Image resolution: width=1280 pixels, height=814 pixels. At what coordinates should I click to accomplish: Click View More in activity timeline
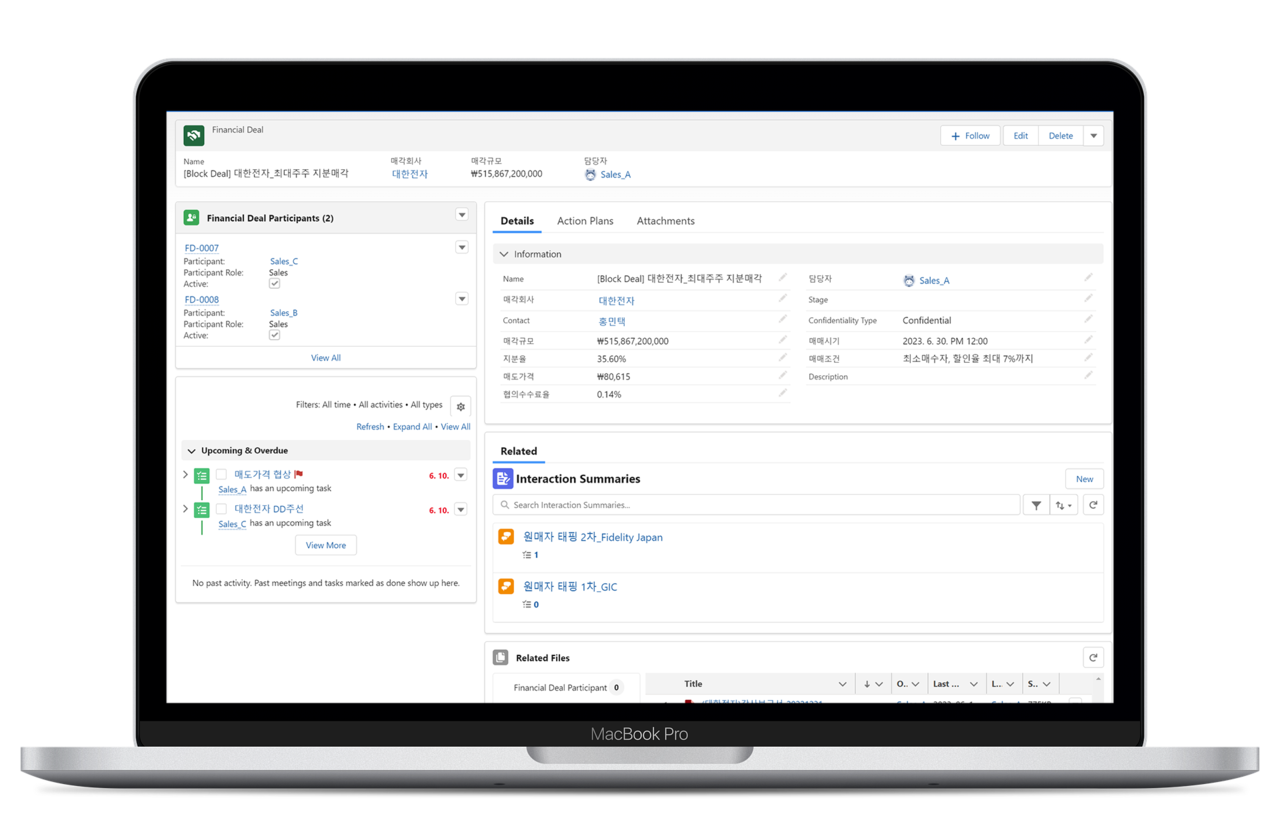click(x=326, y=545)
